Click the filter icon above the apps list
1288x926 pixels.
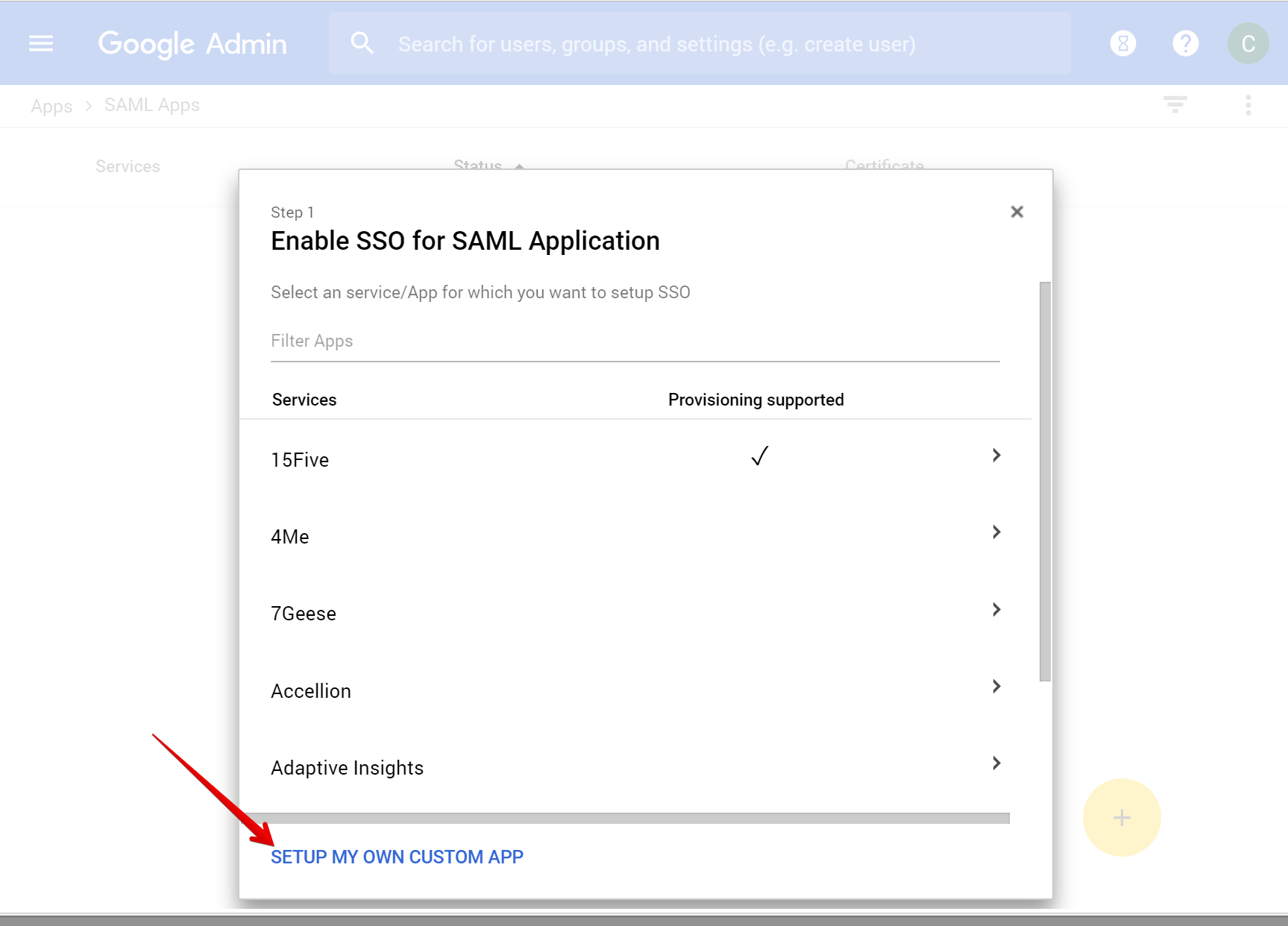(x=1175, y=104)
